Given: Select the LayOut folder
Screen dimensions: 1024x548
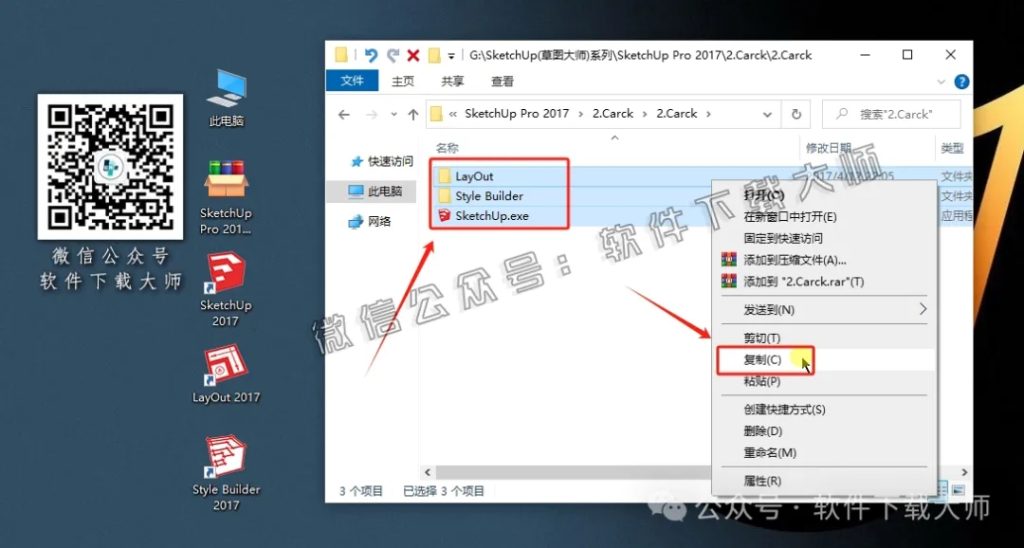Looking at the screenshot, I should [x=474, y=176].
